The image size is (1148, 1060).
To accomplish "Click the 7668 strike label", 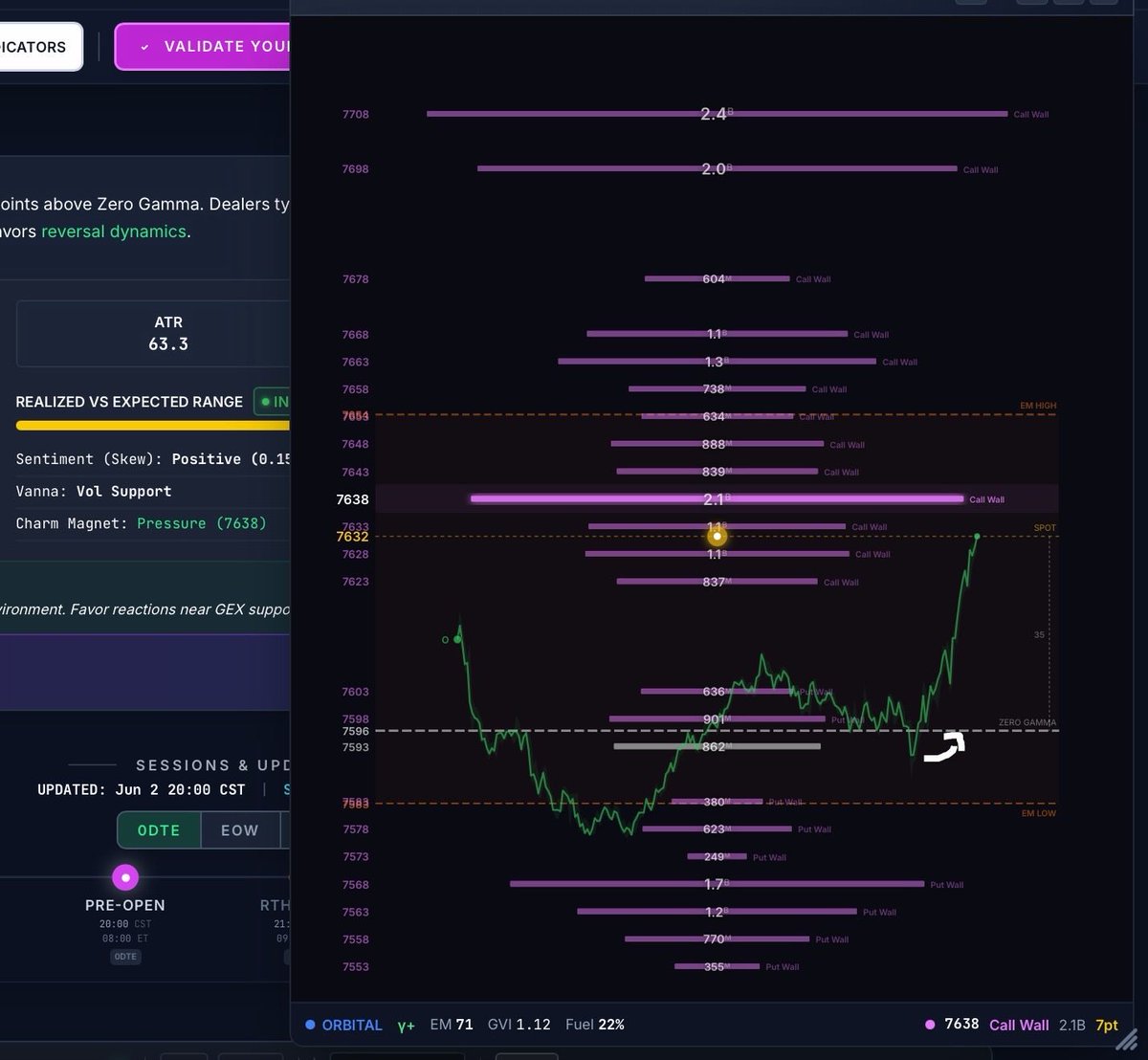I will coord(355,335).
